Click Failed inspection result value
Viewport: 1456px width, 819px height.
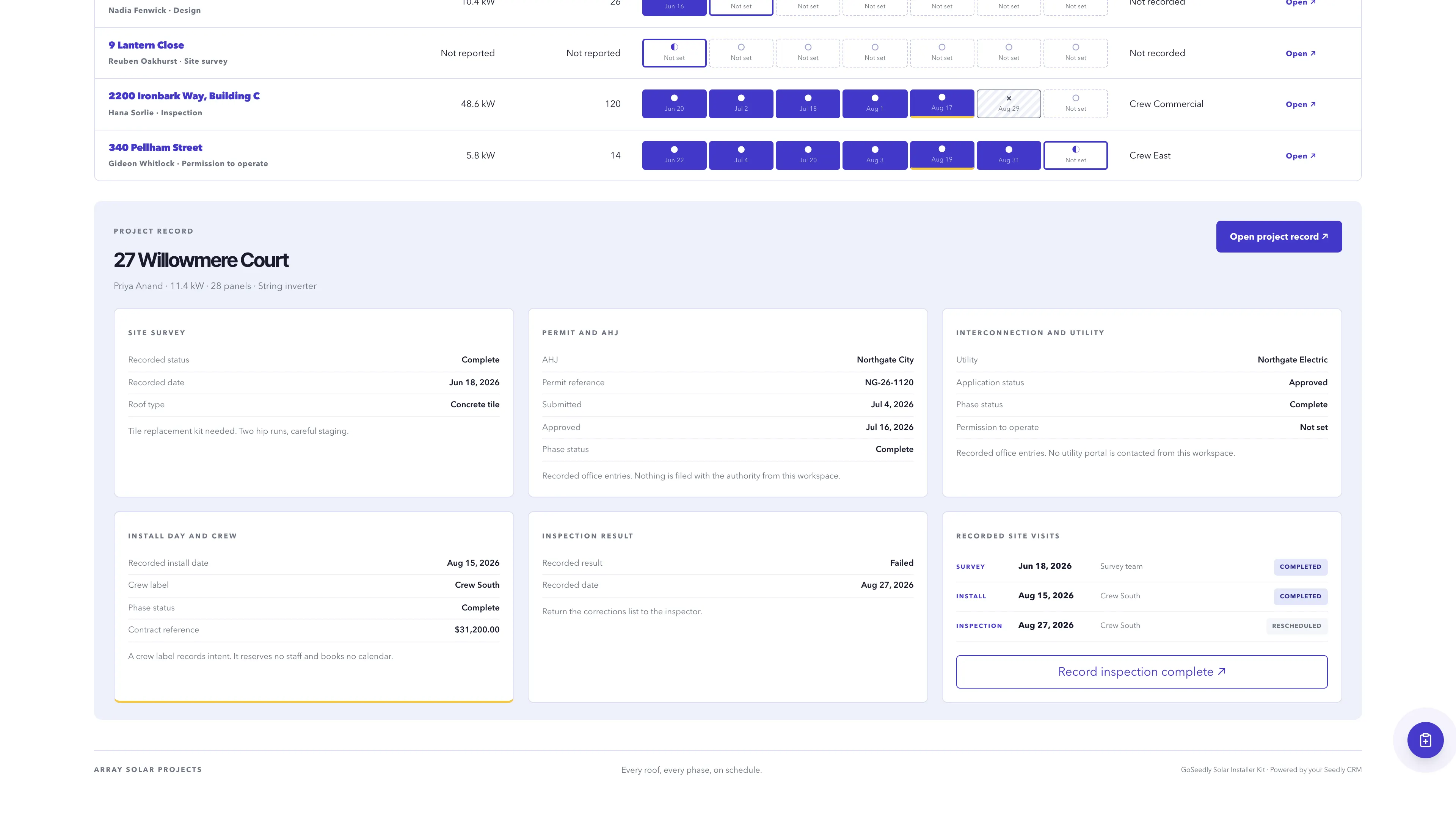point(901,563)
